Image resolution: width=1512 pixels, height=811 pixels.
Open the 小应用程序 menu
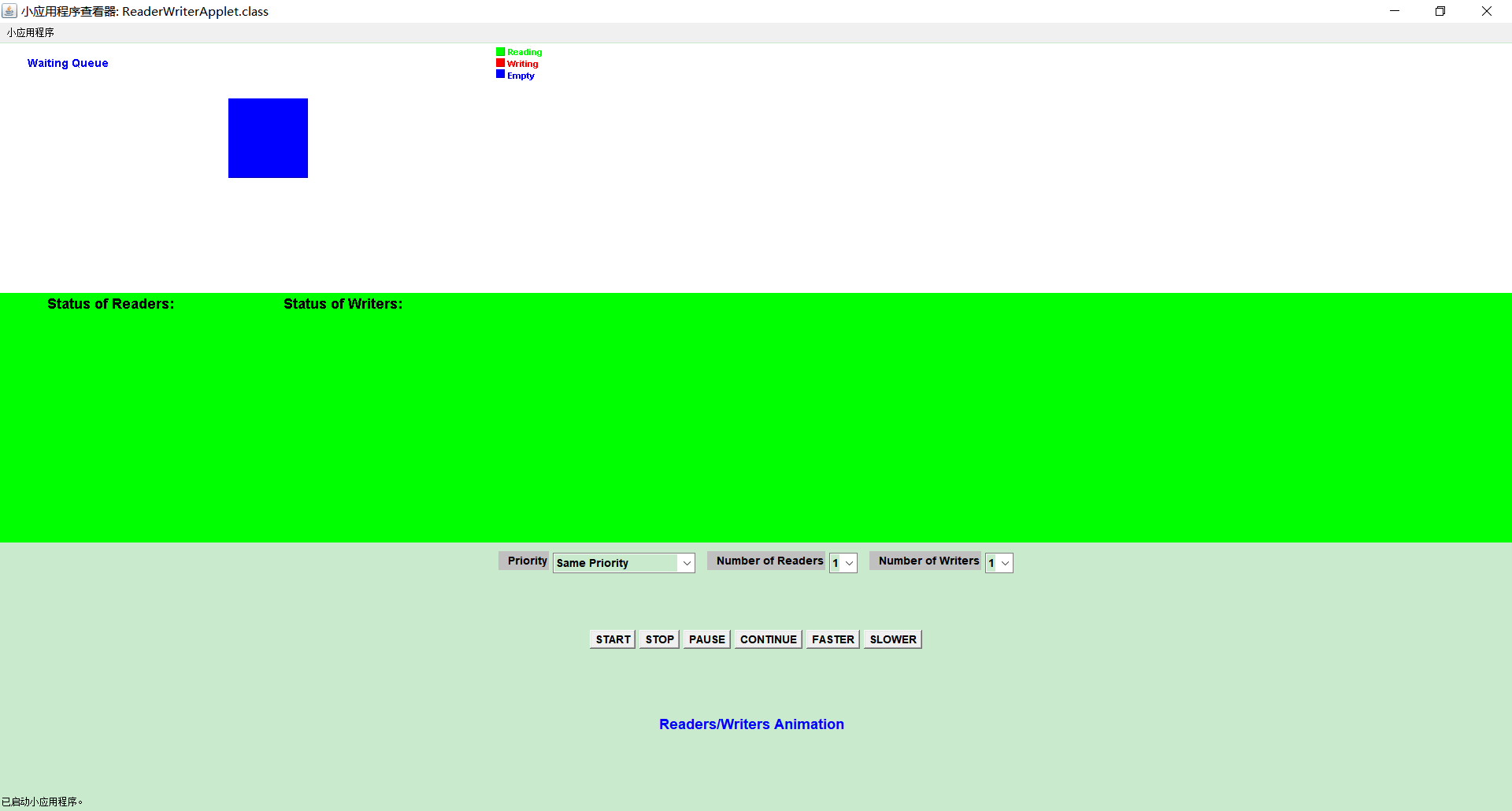coord(31,32)
